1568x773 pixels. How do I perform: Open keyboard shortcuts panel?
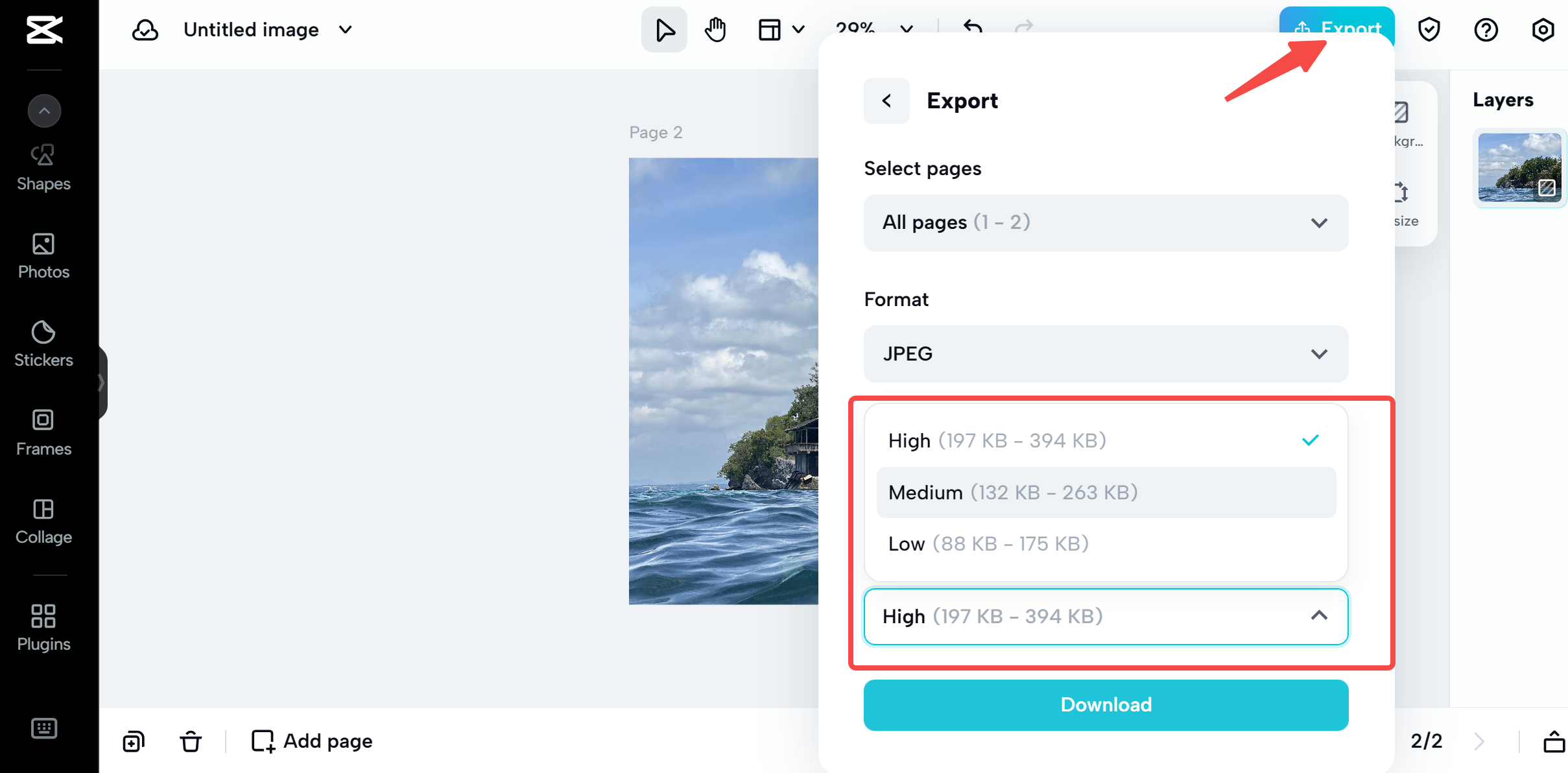click(x=43, y=728)
